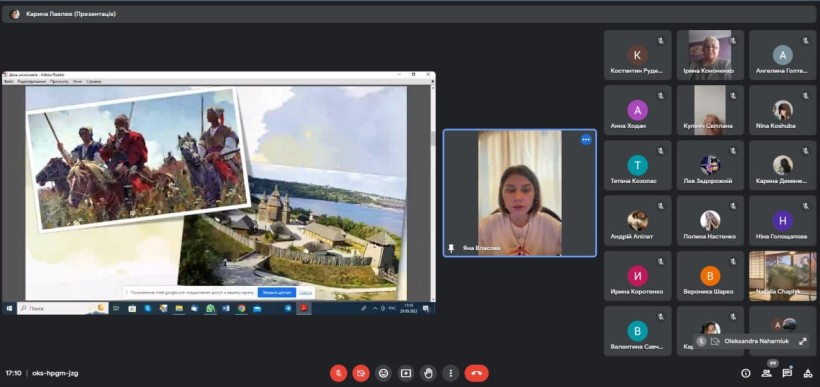
Task: Open the Редактирование menu in Adobe Reader
Action: pyautogui.click(x=32, y=82)
